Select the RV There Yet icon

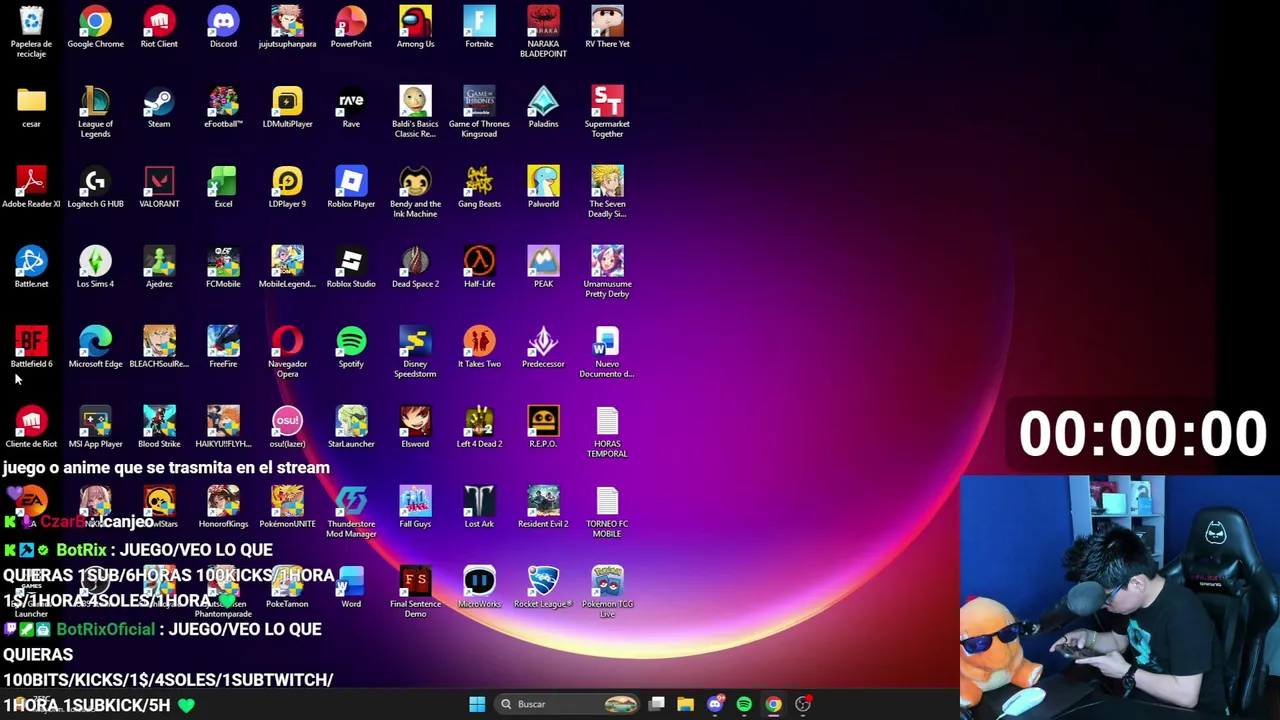[607, 27]
